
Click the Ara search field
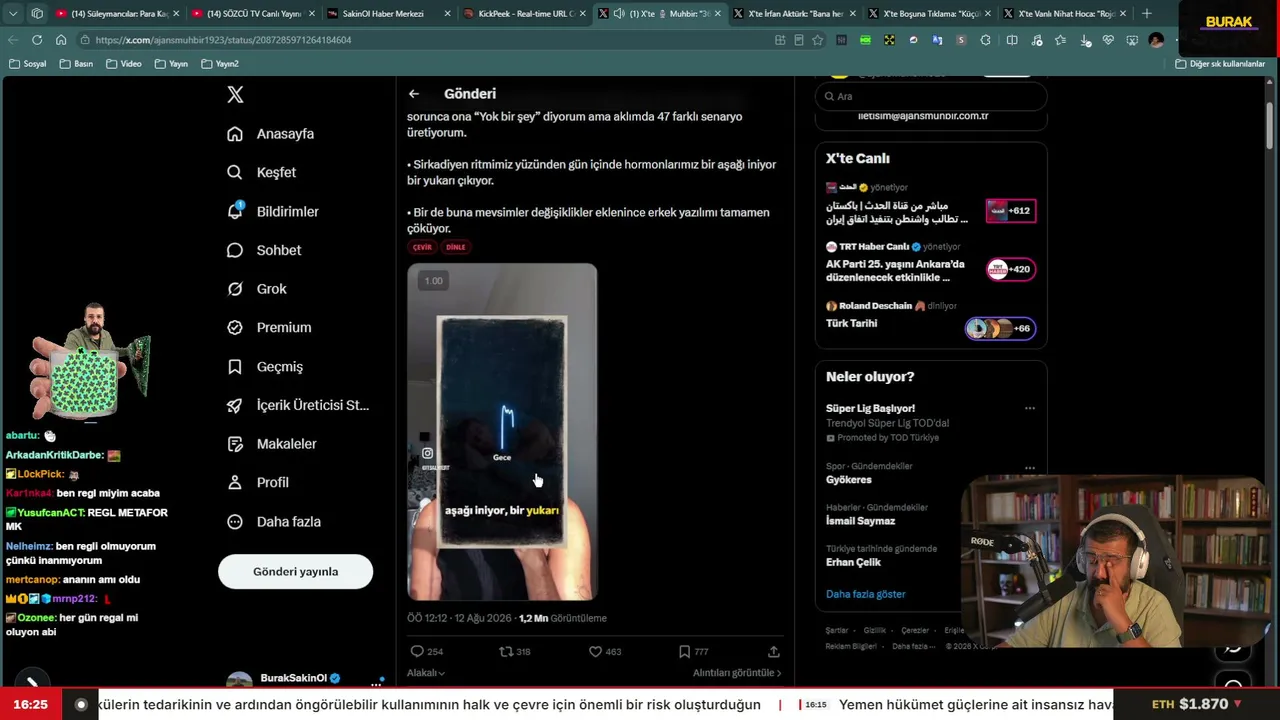[931, 96]
